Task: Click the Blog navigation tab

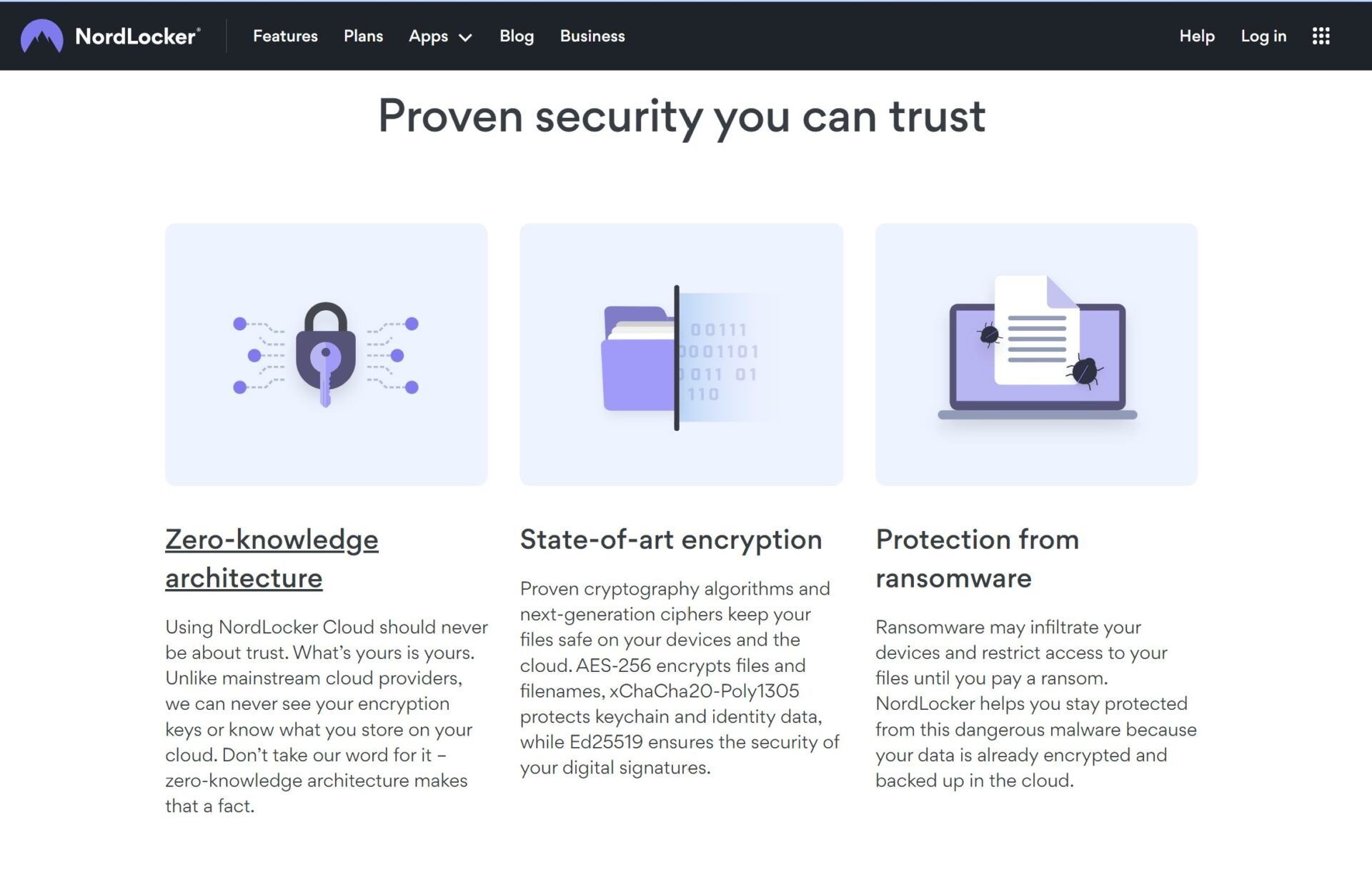Action: (x=517, y=36)
